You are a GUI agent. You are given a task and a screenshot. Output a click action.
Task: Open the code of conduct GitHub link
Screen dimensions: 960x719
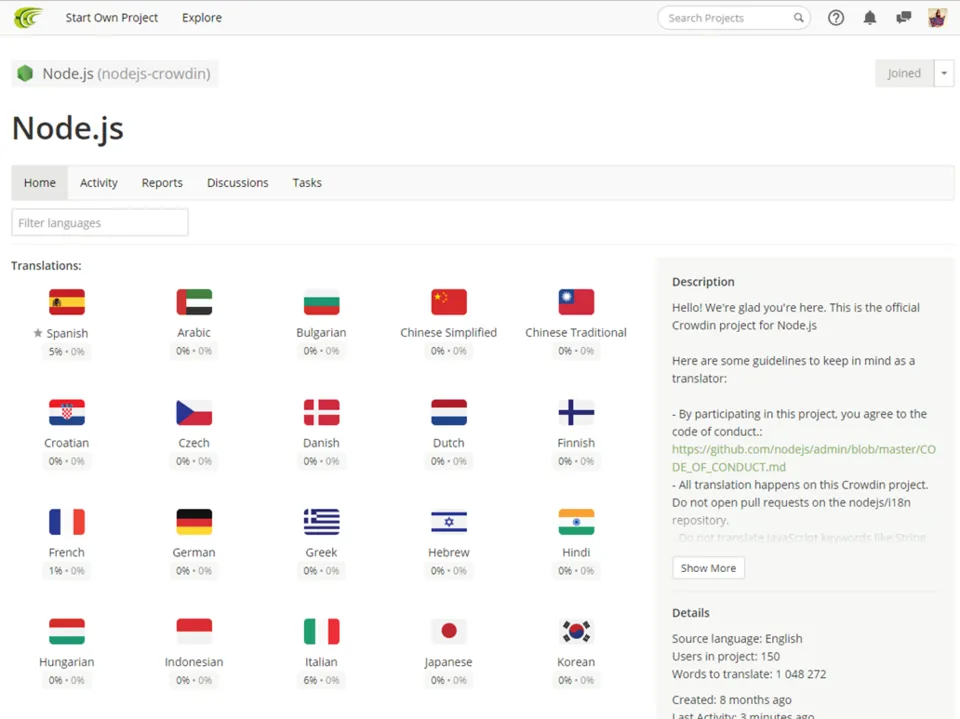804,458
